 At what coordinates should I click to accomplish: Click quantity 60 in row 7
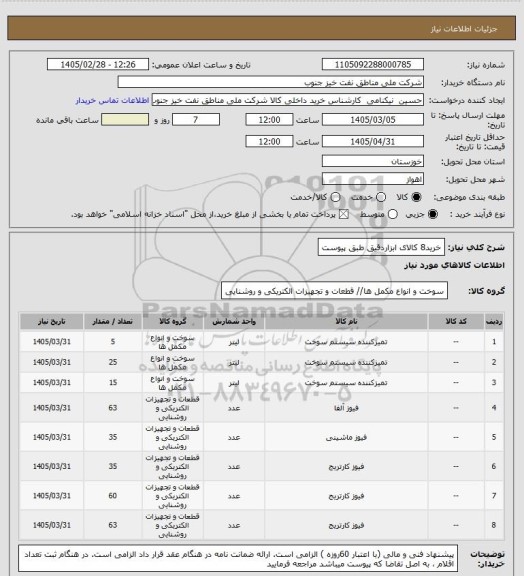click(x=113, y=496)
